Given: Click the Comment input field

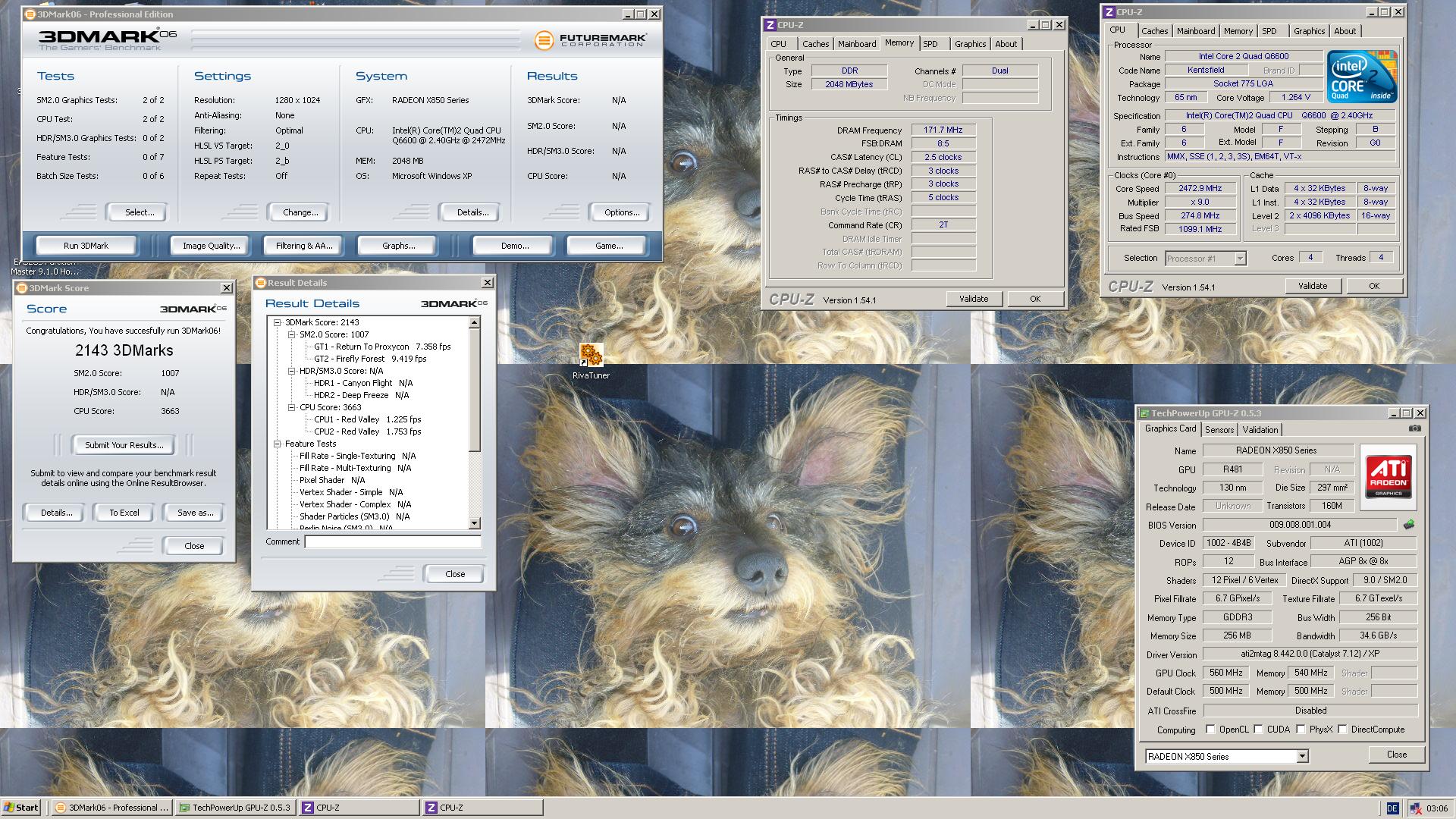Looking at the screenshot, I should [x=393, y=541].
